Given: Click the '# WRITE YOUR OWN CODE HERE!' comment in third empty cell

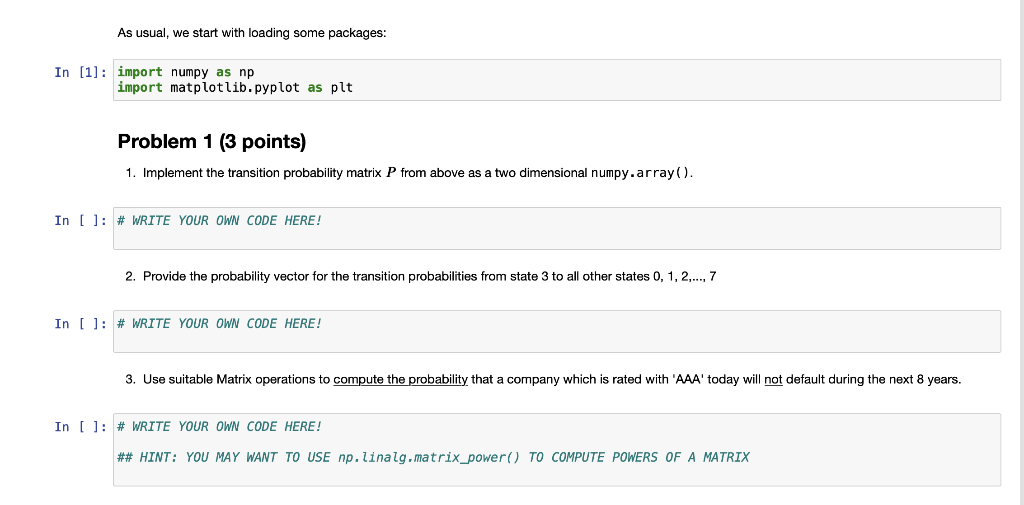Looking at the screenshot, I should point(219,427).
